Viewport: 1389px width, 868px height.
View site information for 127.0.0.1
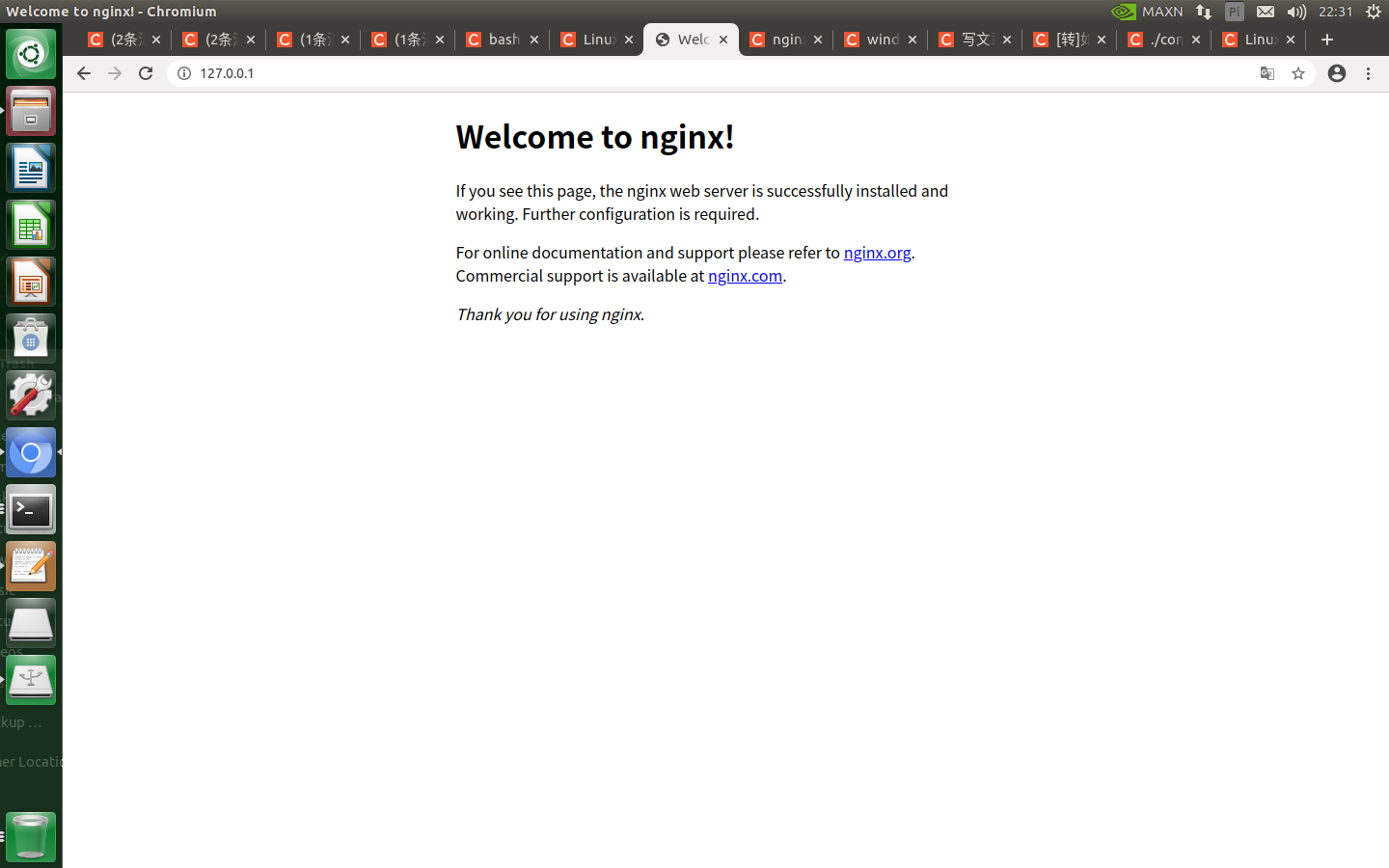[x=183, y=72]
